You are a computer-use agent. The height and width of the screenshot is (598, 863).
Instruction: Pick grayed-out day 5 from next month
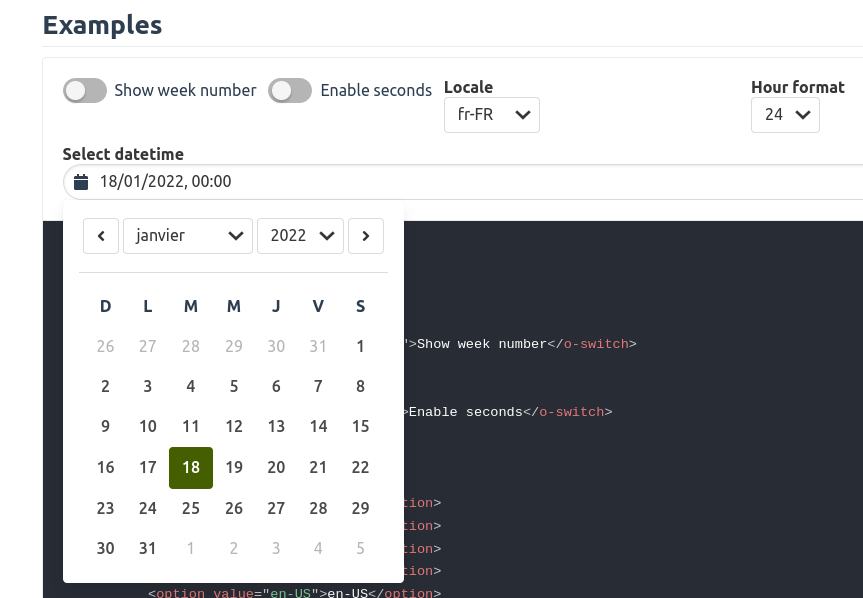(x=360, y=548)
